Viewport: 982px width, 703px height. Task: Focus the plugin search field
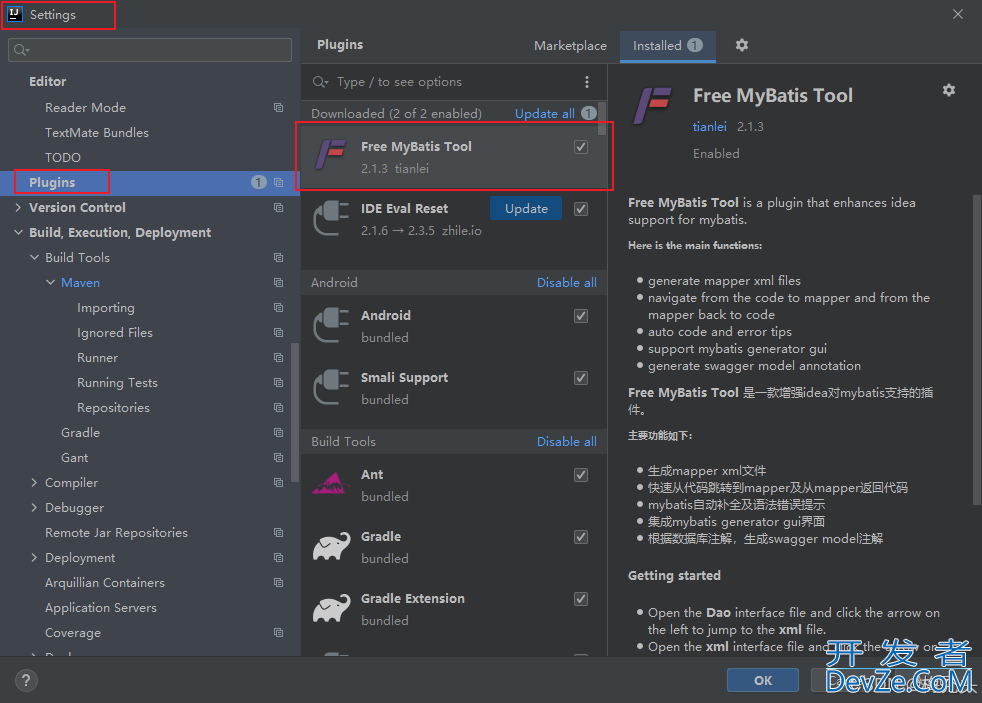pyautogui.click(x=454, y=82)
